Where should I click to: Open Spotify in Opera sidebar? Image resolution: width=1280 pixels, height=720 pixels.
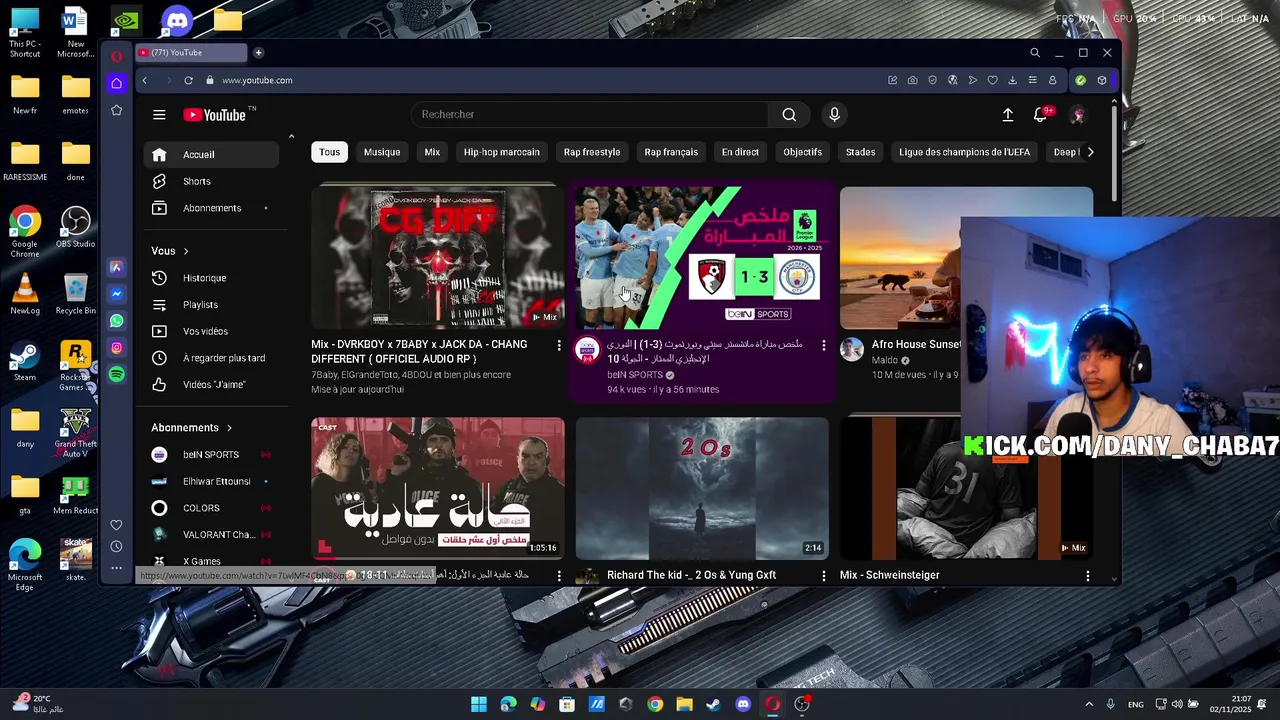click(x=117, y=374)
